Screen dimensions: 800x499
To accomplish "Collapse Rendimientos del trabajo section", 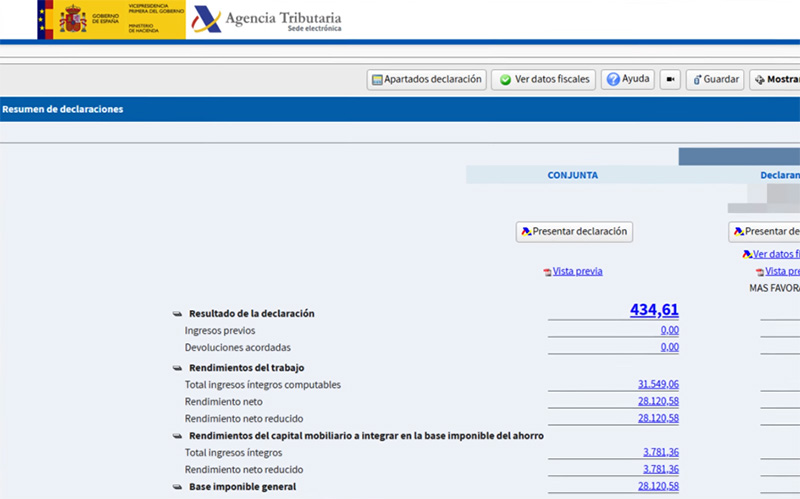I will (x=177, y=368).
